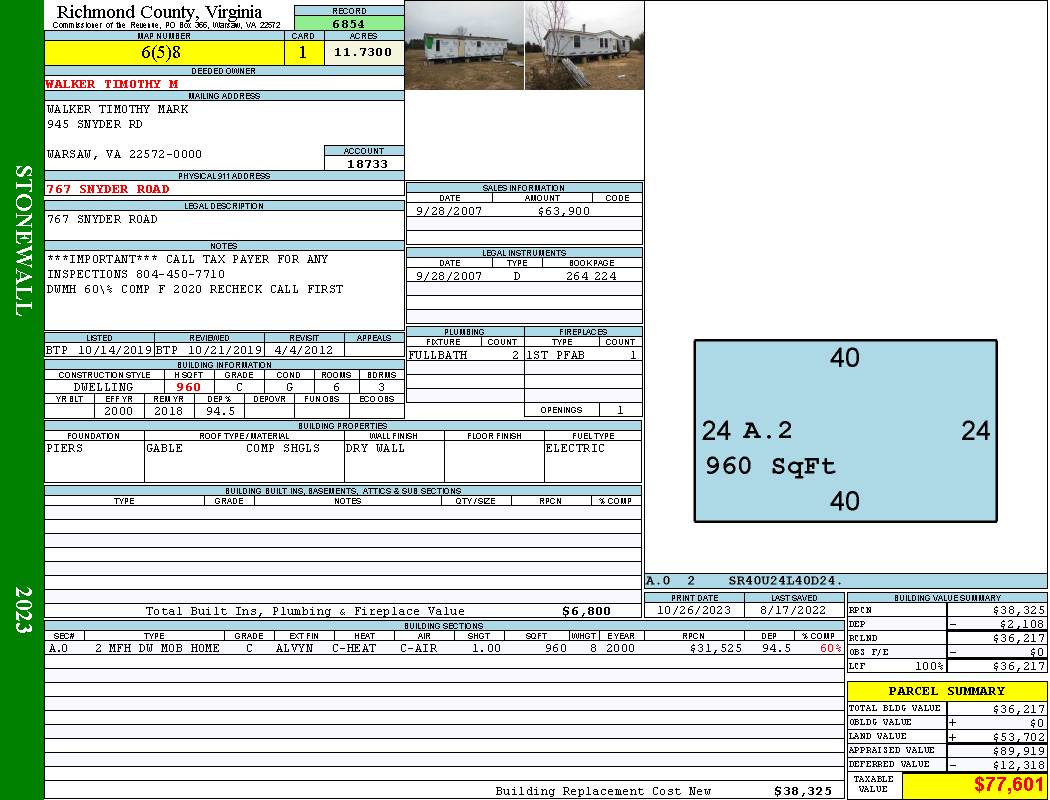Click sale date 9/28/2007 in Sales Information
Image resolution: width=1050 pixels, height=800 pixels.
pos(449,211)
